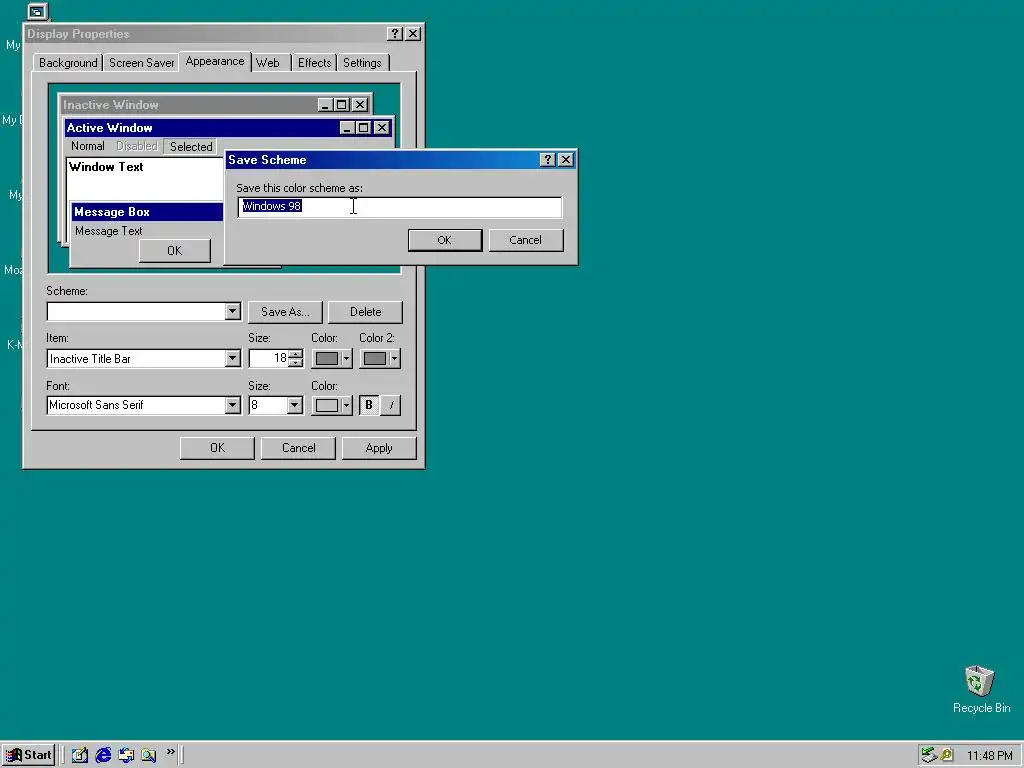The height and width of the screenshot is (768, 1024).
Task: Open the font Size dropdown showing 8
Action: [x=295, y=406]
